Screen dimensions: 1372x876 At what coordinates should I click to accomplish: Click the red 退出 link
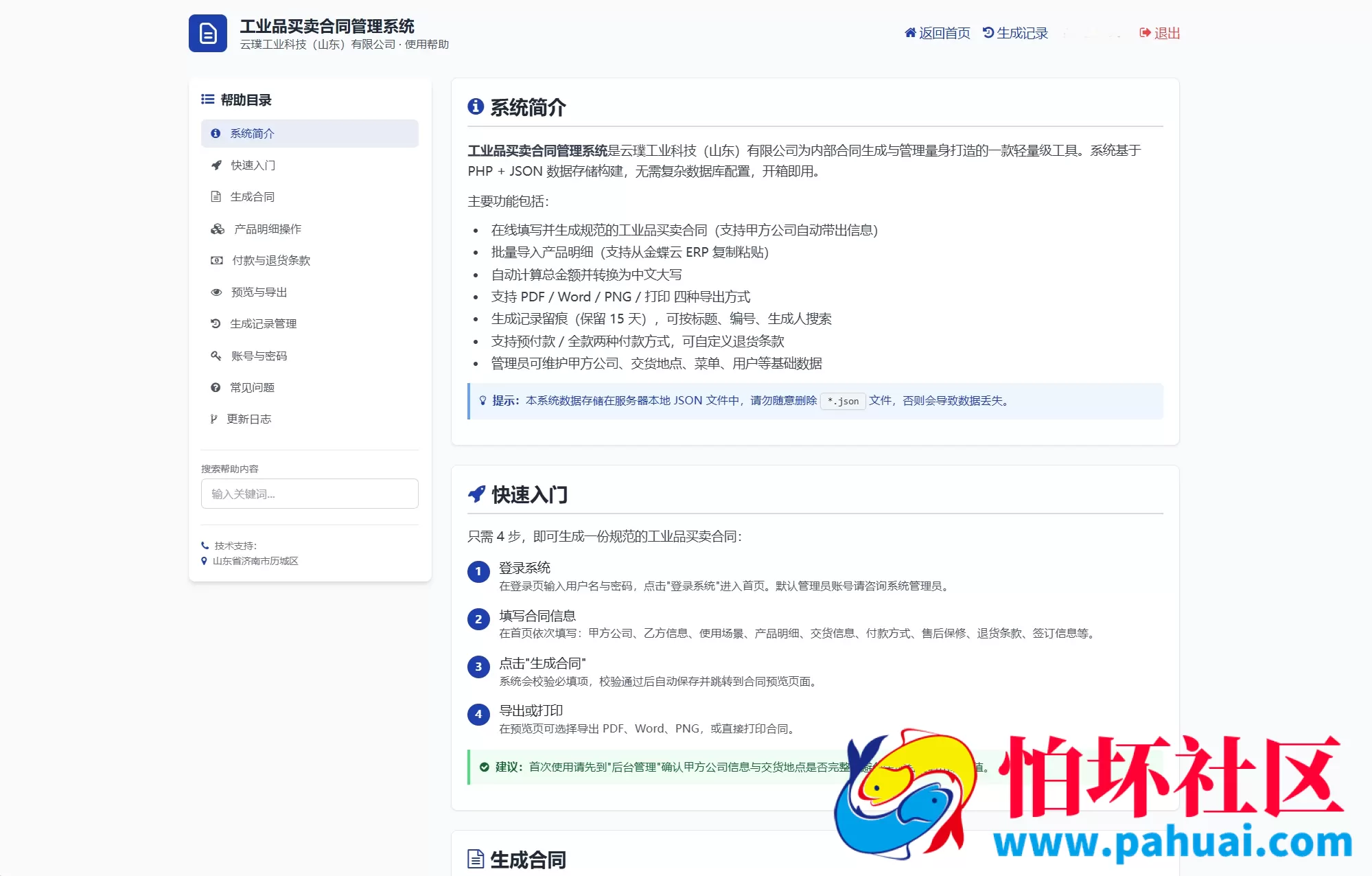coord(1160,33)
